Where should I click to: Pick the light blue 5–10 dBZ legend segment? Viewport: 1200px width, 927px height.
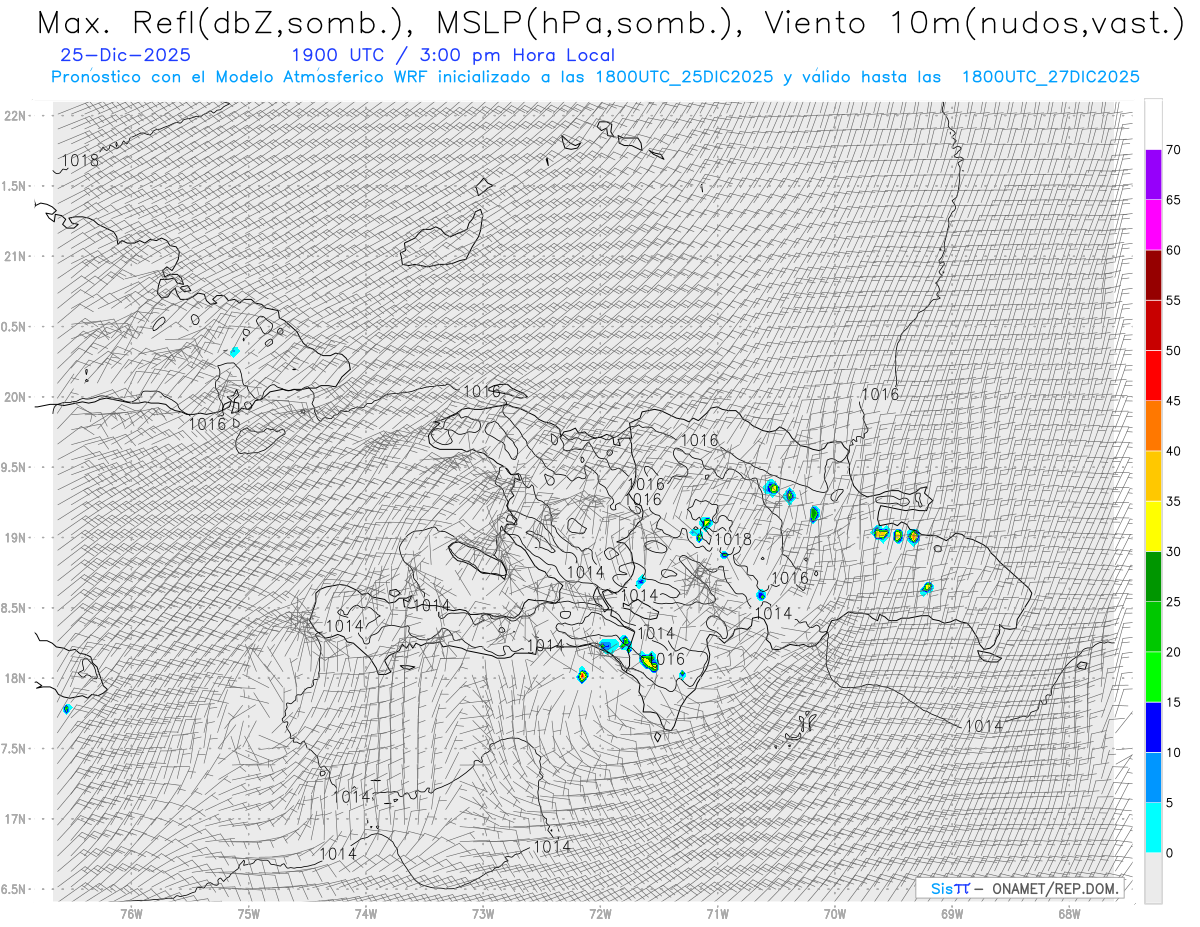click(x=1153, y=777)
